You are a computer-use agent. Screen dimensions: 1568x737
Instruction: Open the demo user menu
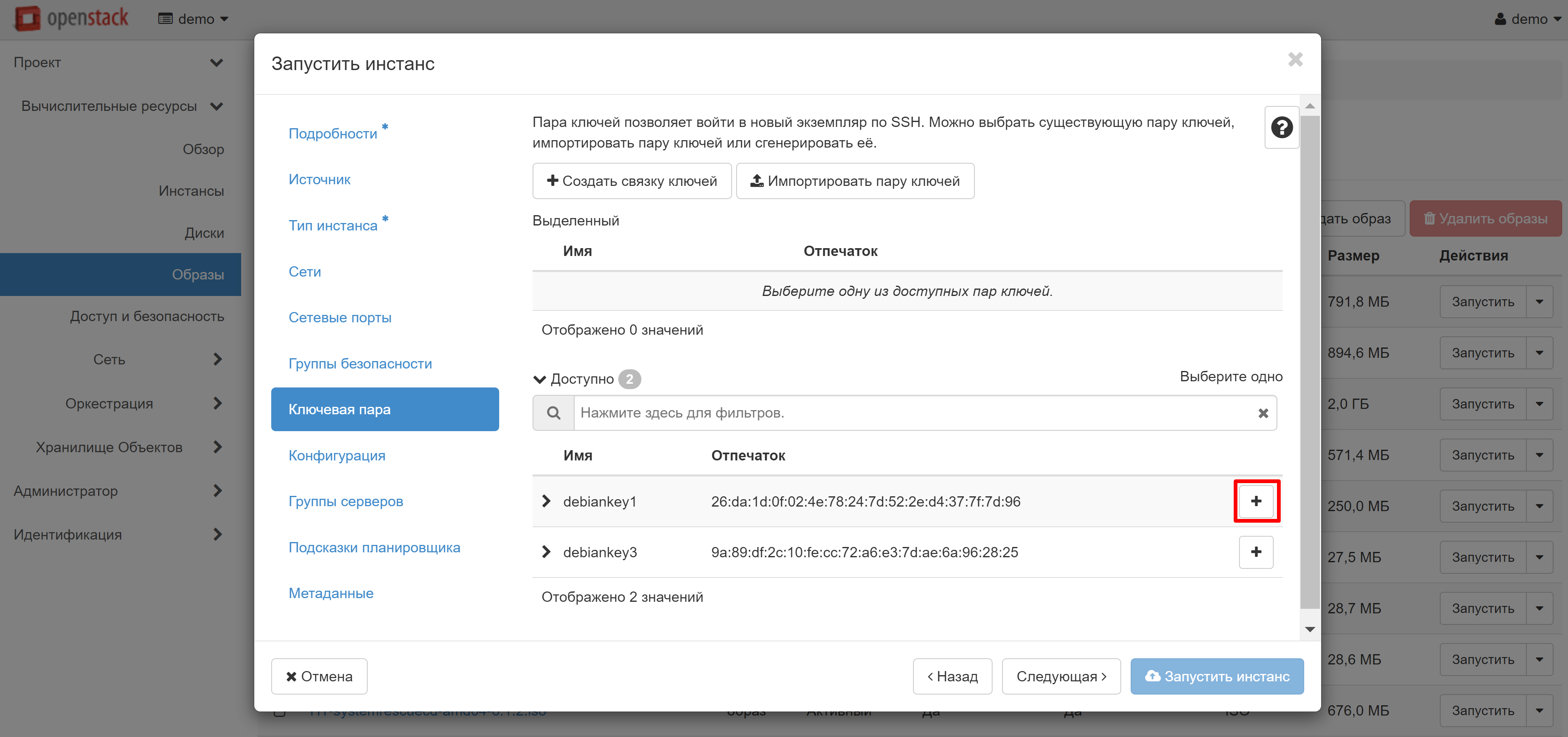(x=1528, y=19)
